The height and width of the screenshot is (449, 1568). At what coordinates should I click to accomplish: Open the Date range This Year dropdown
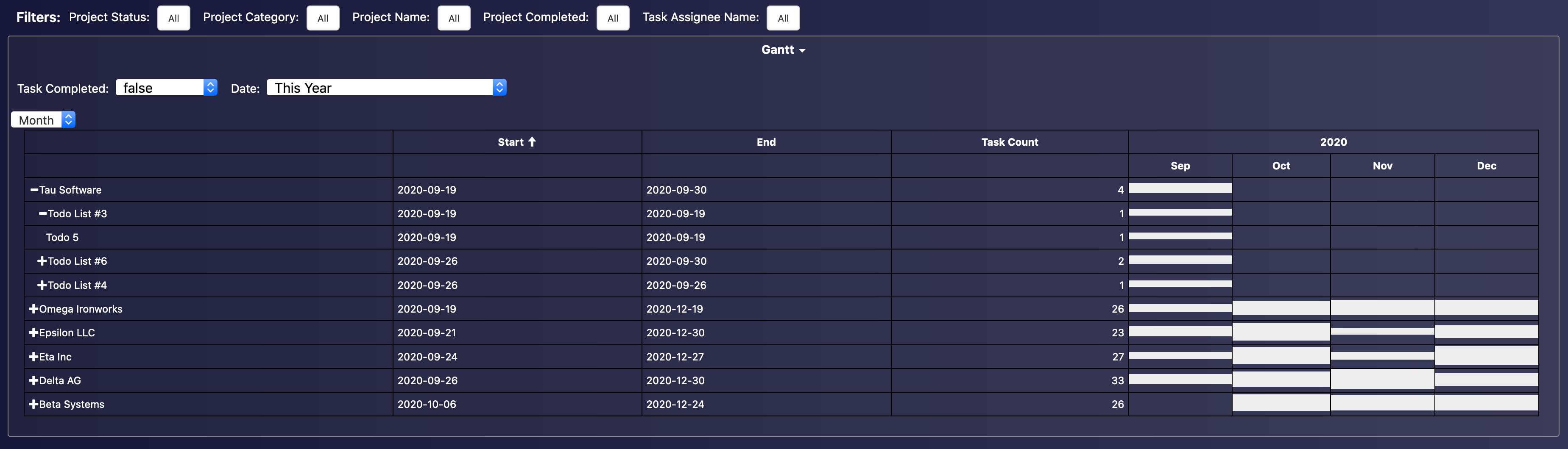(386, 88)
